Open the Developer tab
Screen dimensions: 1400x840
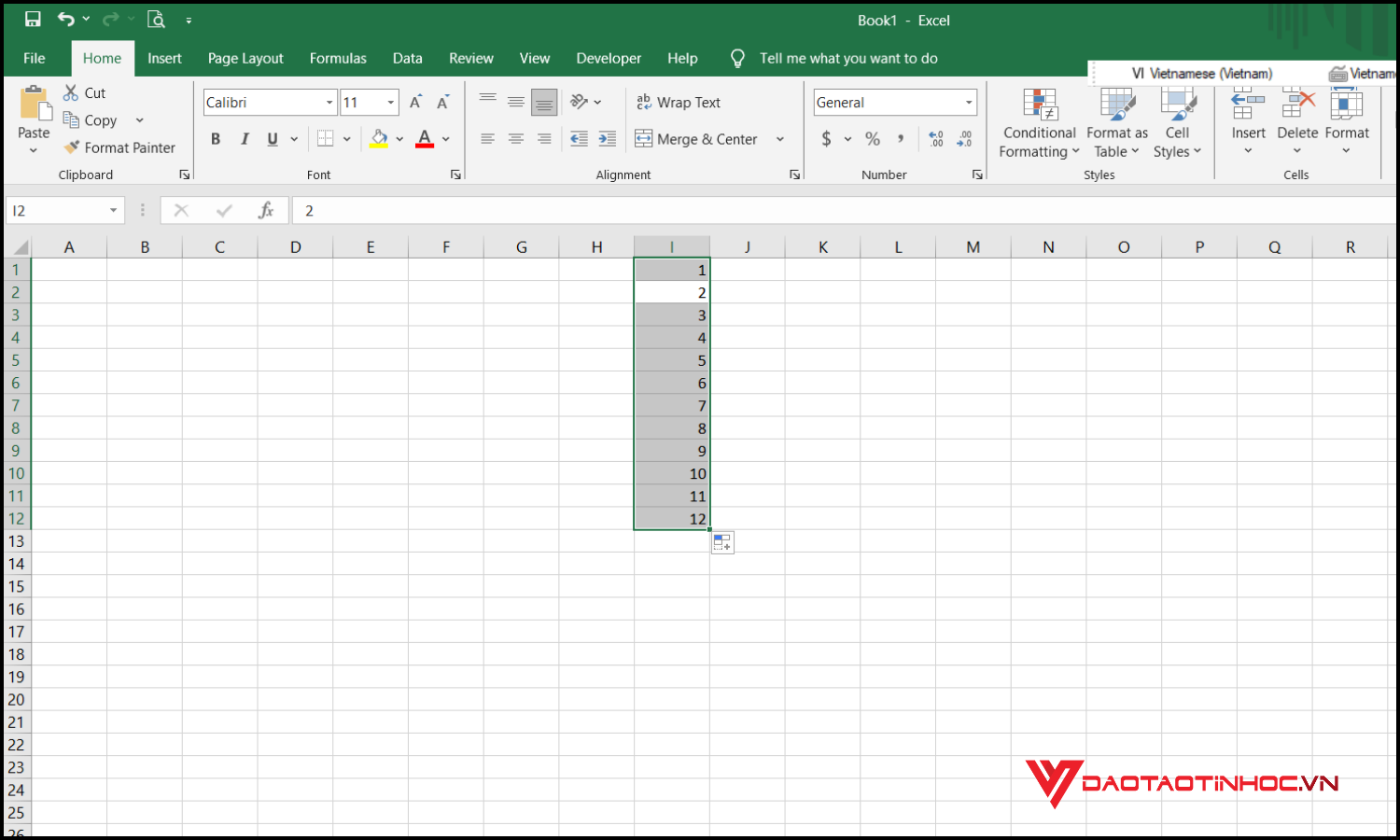click(609, 58)
